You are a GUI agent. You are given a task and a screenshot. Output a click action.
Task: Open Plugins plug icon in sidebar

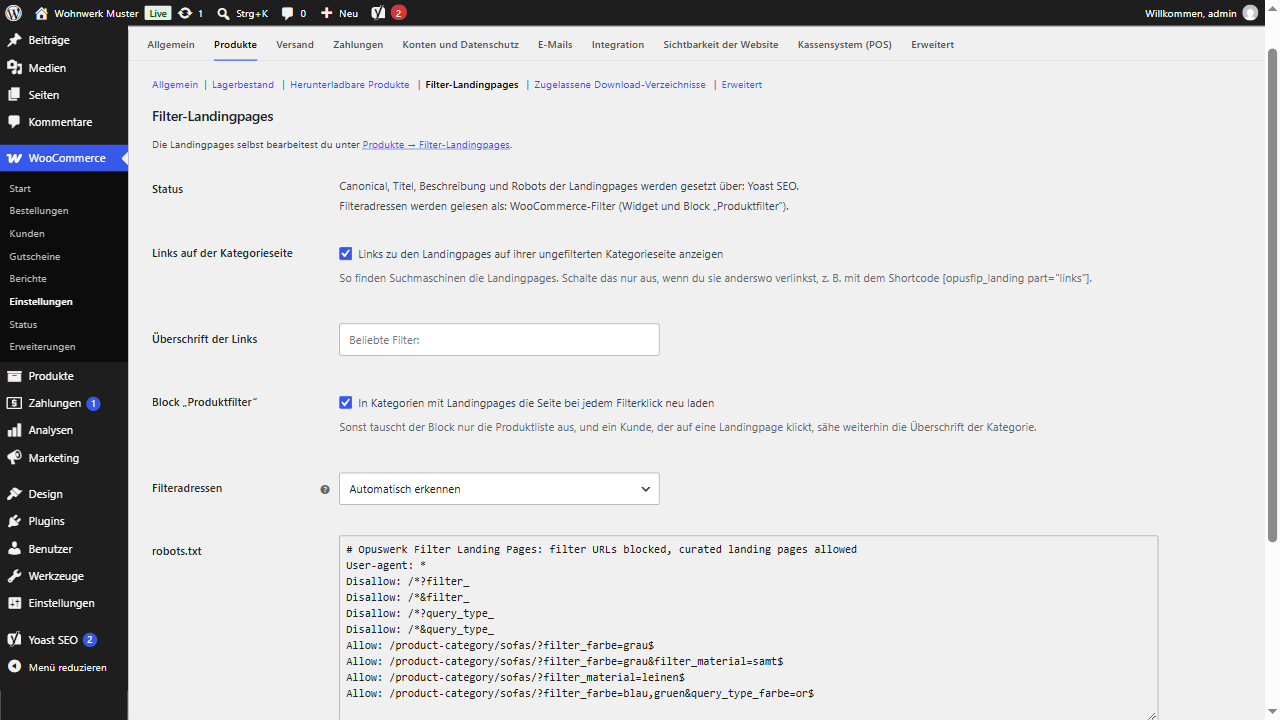tap(14, 521)
